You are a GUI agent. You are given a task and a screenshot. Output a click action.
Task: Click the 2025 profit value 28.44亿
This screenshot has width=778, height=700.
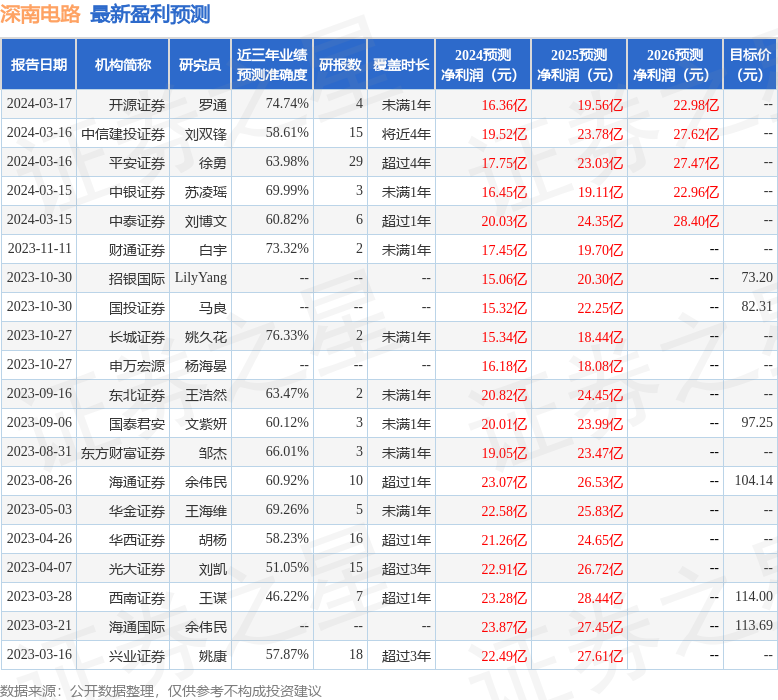(600, 598)
